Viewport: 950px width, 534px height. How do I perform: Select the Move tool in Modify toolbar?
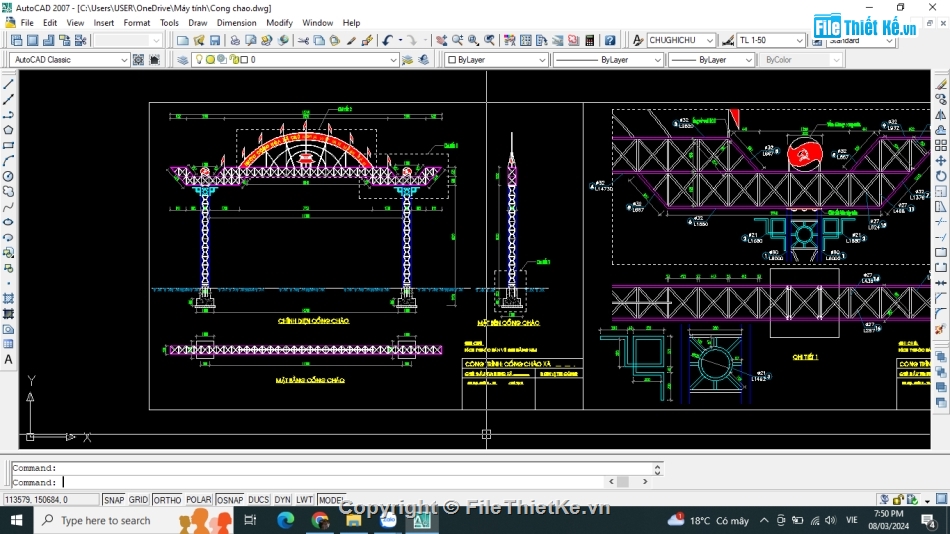941,161
